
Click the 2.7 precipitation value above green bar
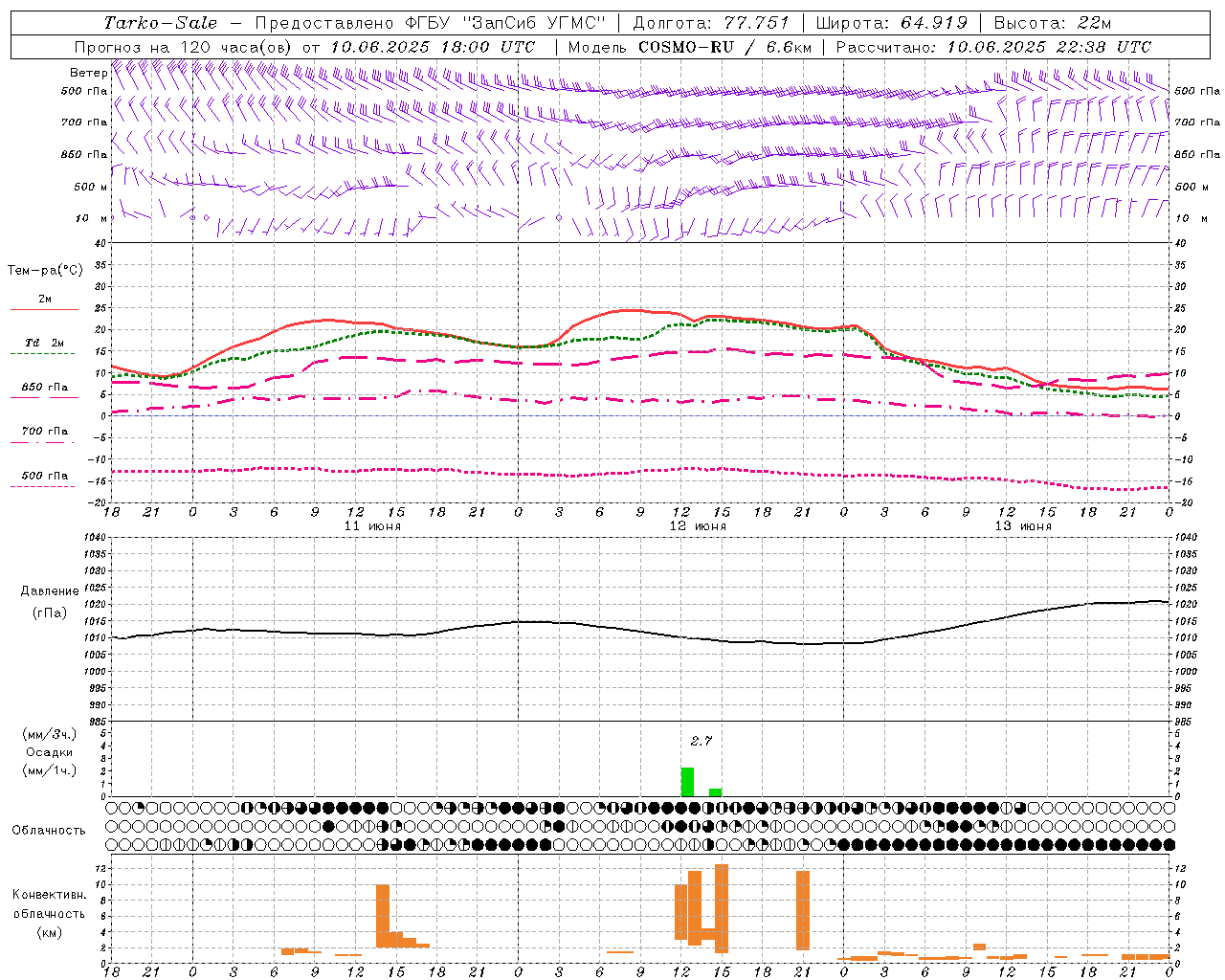coord(702,741)
